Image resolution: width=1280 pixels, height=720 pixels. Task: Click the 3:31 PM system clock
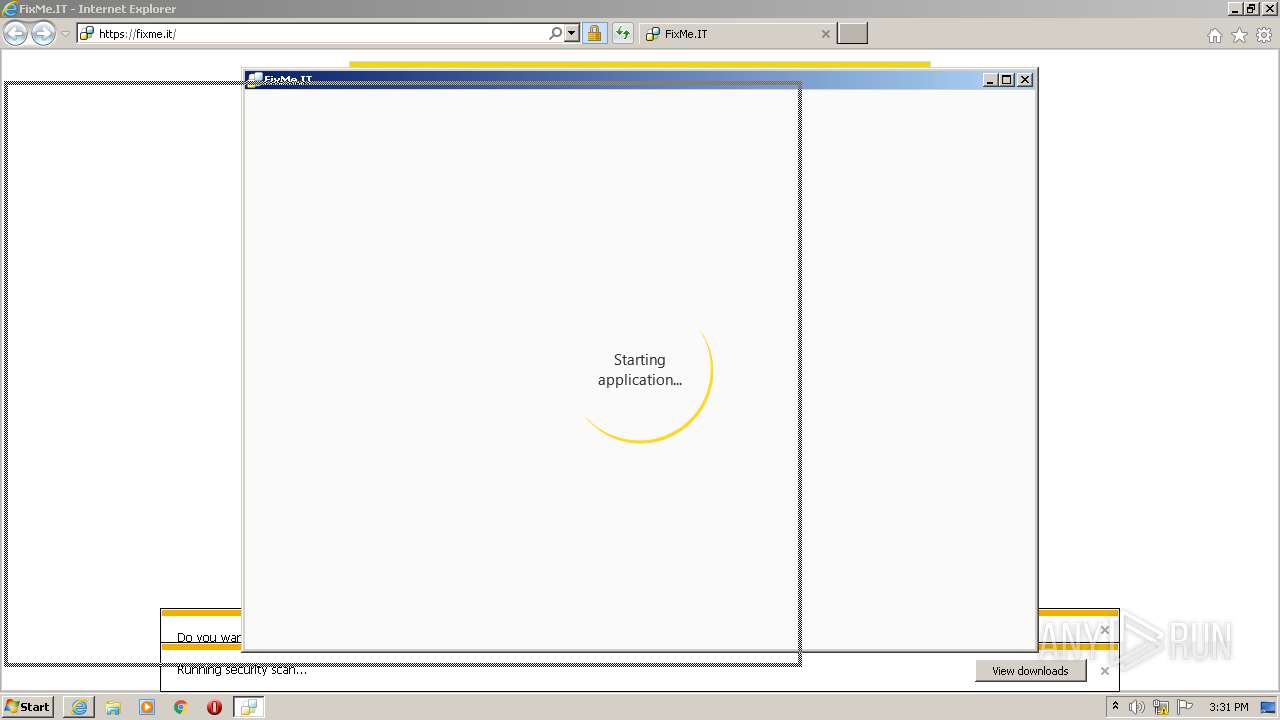point(1228,707)
